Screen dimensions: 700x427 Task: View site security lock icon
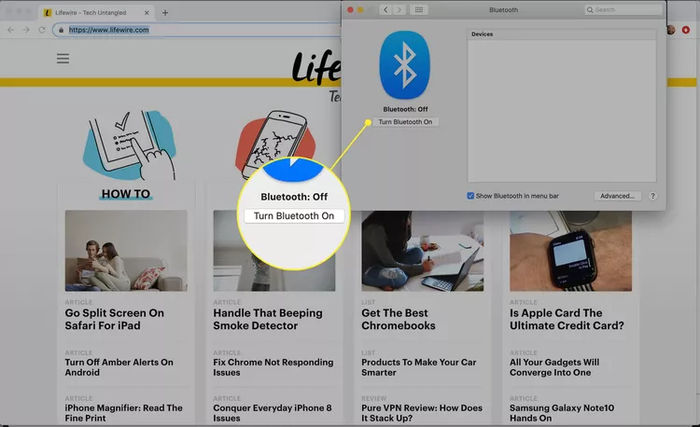[61, 30]
